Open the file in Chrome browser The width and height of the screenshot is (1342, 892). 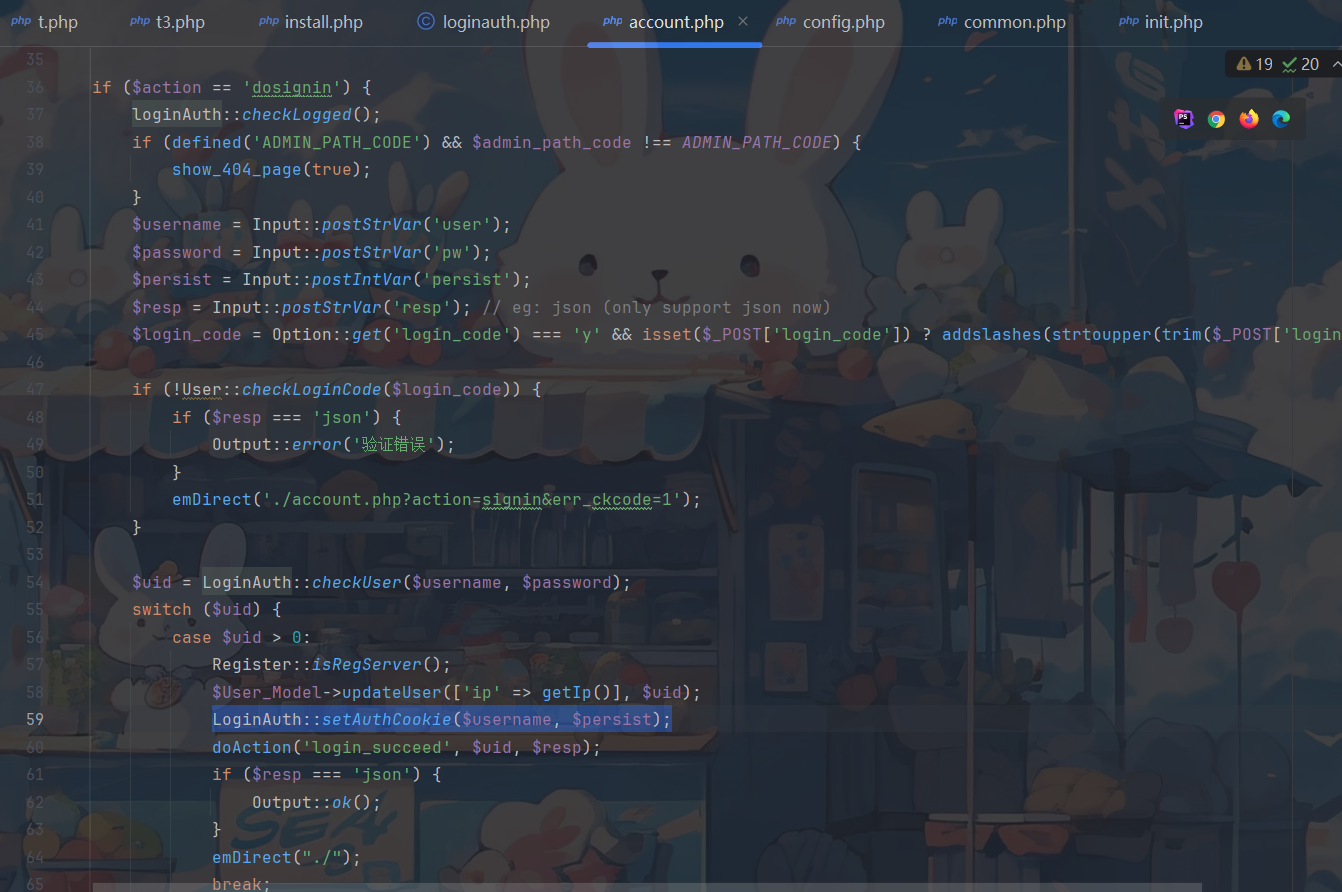coord(1216,119)
